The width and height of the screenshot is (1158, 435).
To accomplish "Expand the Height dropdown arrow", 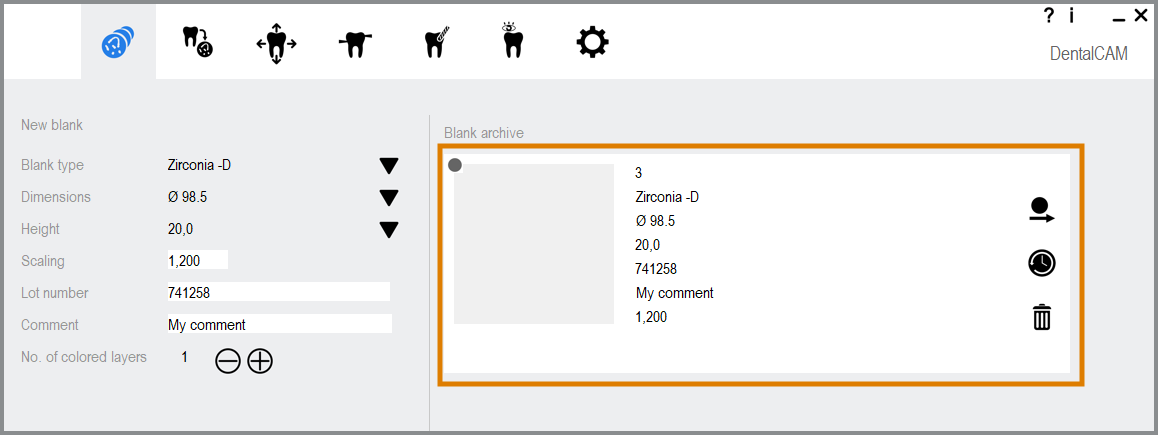I will (389, 230).
